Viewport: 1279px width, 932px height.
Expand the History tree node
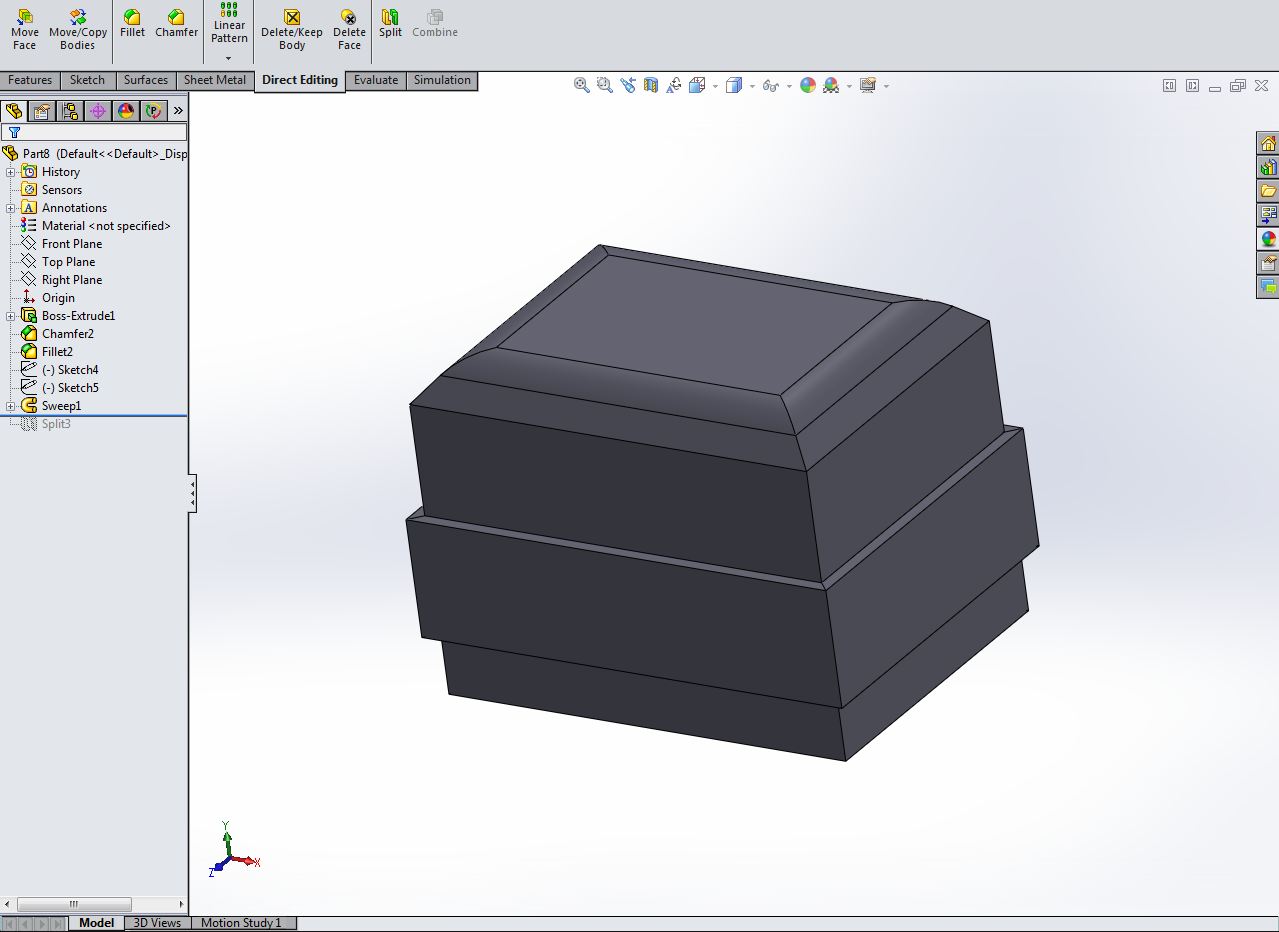11,172
